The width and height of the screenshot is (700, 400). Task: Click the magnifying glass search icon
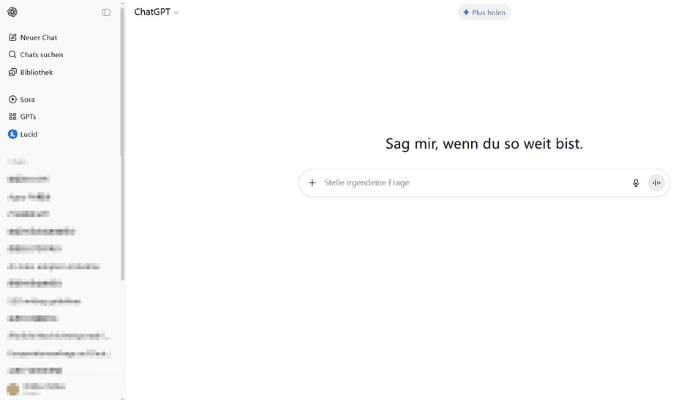point(12,54)
